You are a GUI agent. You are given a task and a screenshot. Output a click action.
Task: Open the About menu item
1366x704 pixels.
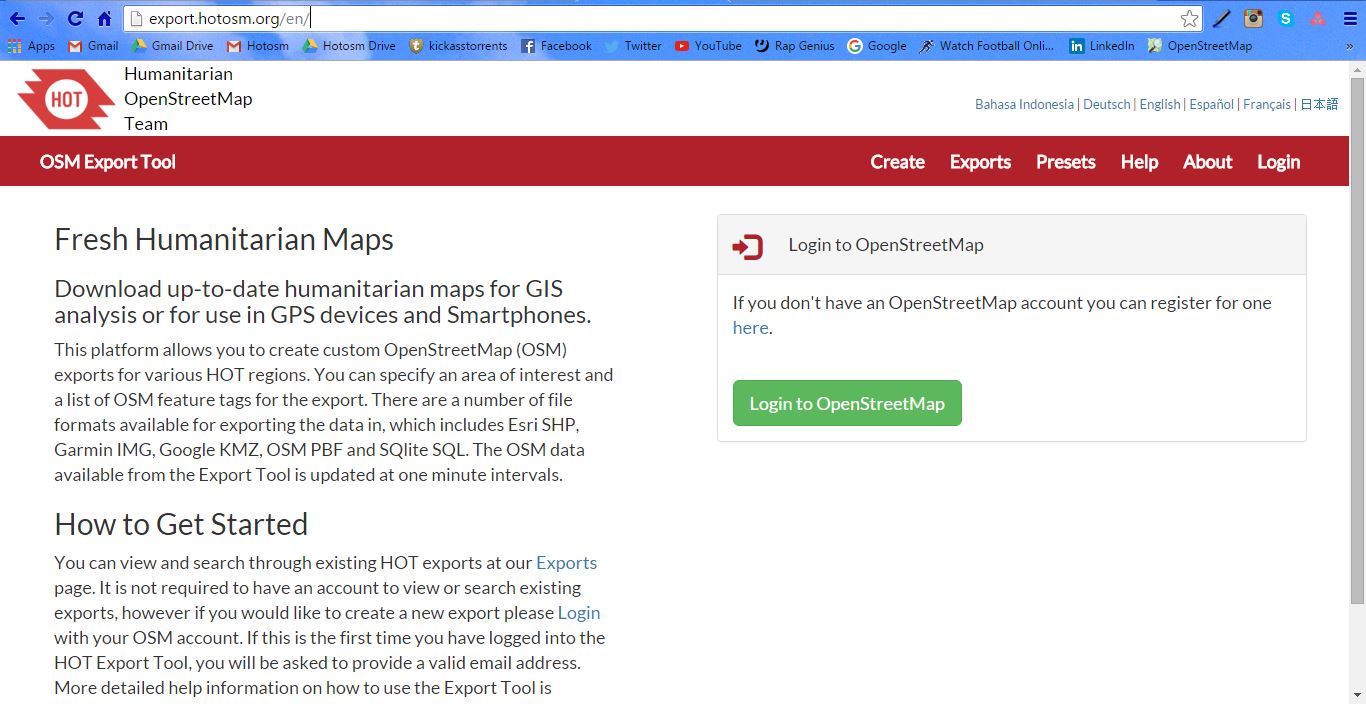pyautogui.click(x=1207, y=162)
